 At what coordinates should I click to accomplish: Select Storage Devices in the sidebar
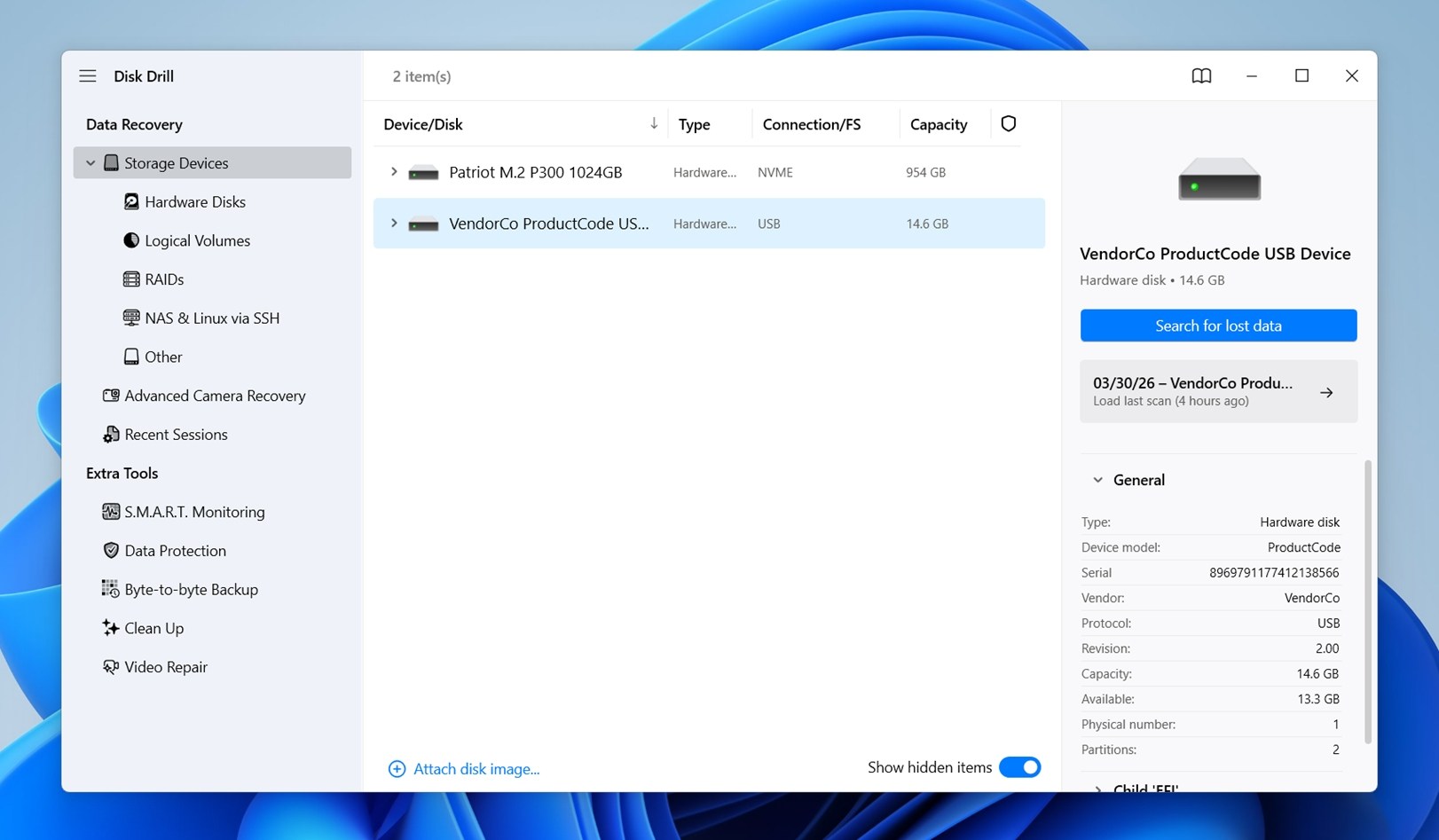point(212,163)
